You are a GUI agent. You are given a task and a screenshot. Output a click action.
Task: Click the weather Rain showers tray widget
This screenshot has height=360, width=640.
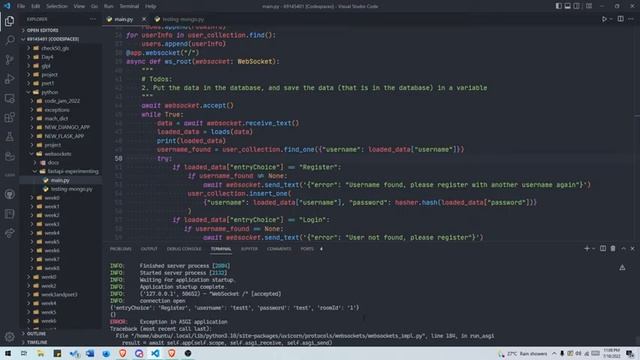(523, 353)
